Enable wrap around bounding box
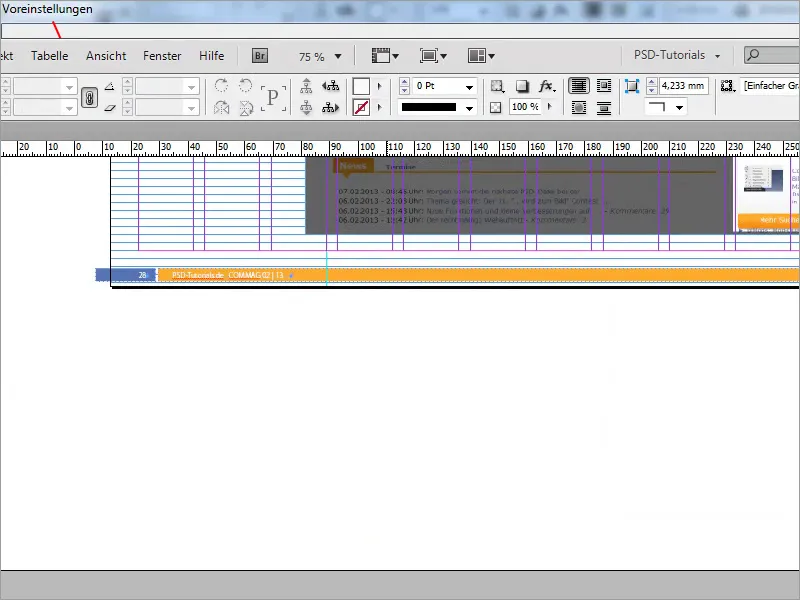Viewport: 800px width, 600px height. pos(603,85)
